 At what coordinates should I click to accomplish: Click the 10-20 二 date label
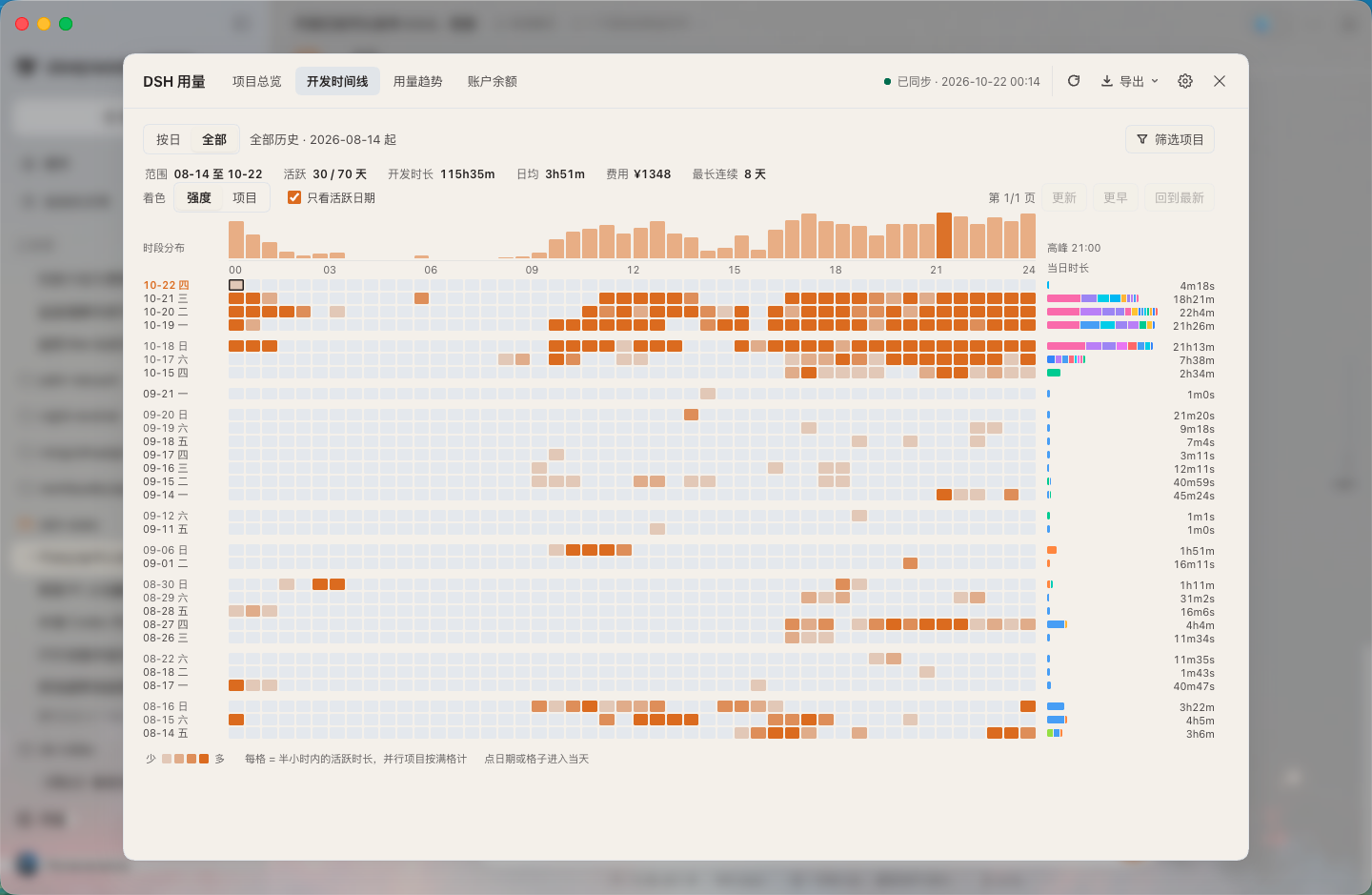pyautogui.click(x=166, y=312)
